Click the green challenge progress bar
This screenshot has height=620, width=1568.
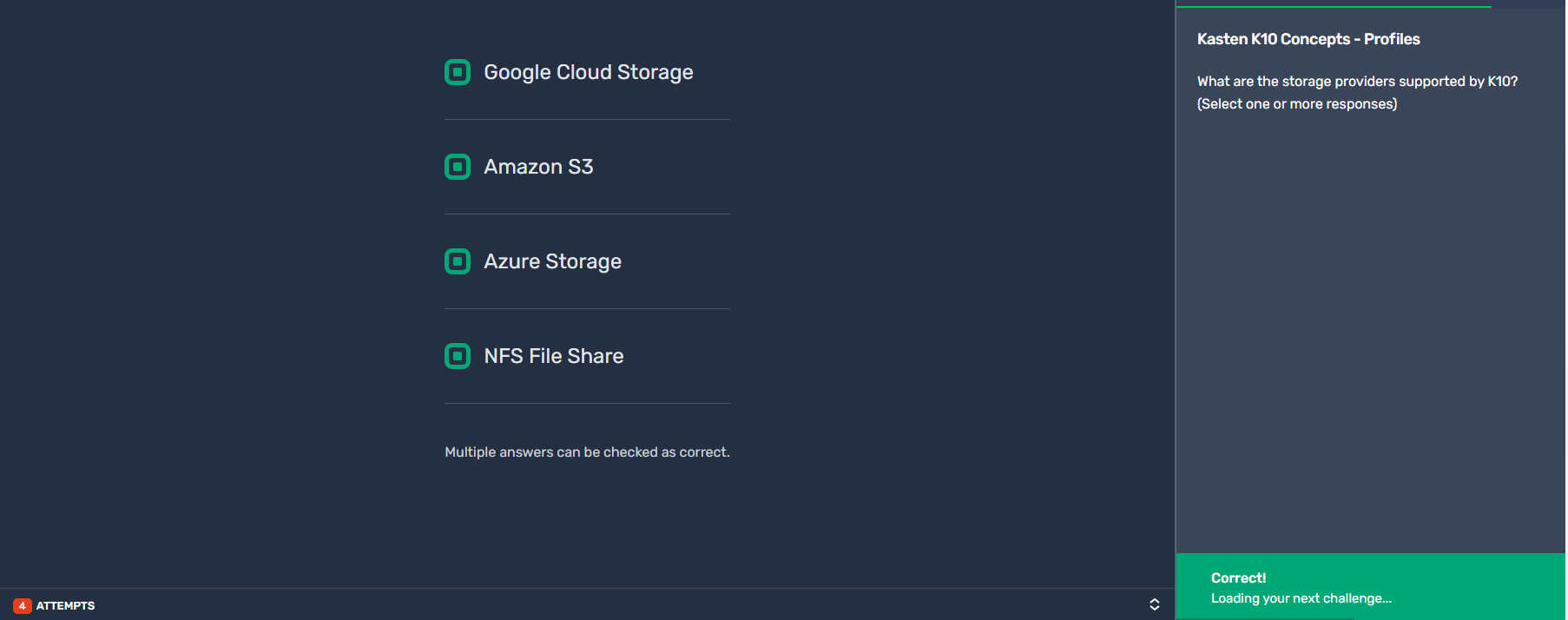click(1334, 7)
